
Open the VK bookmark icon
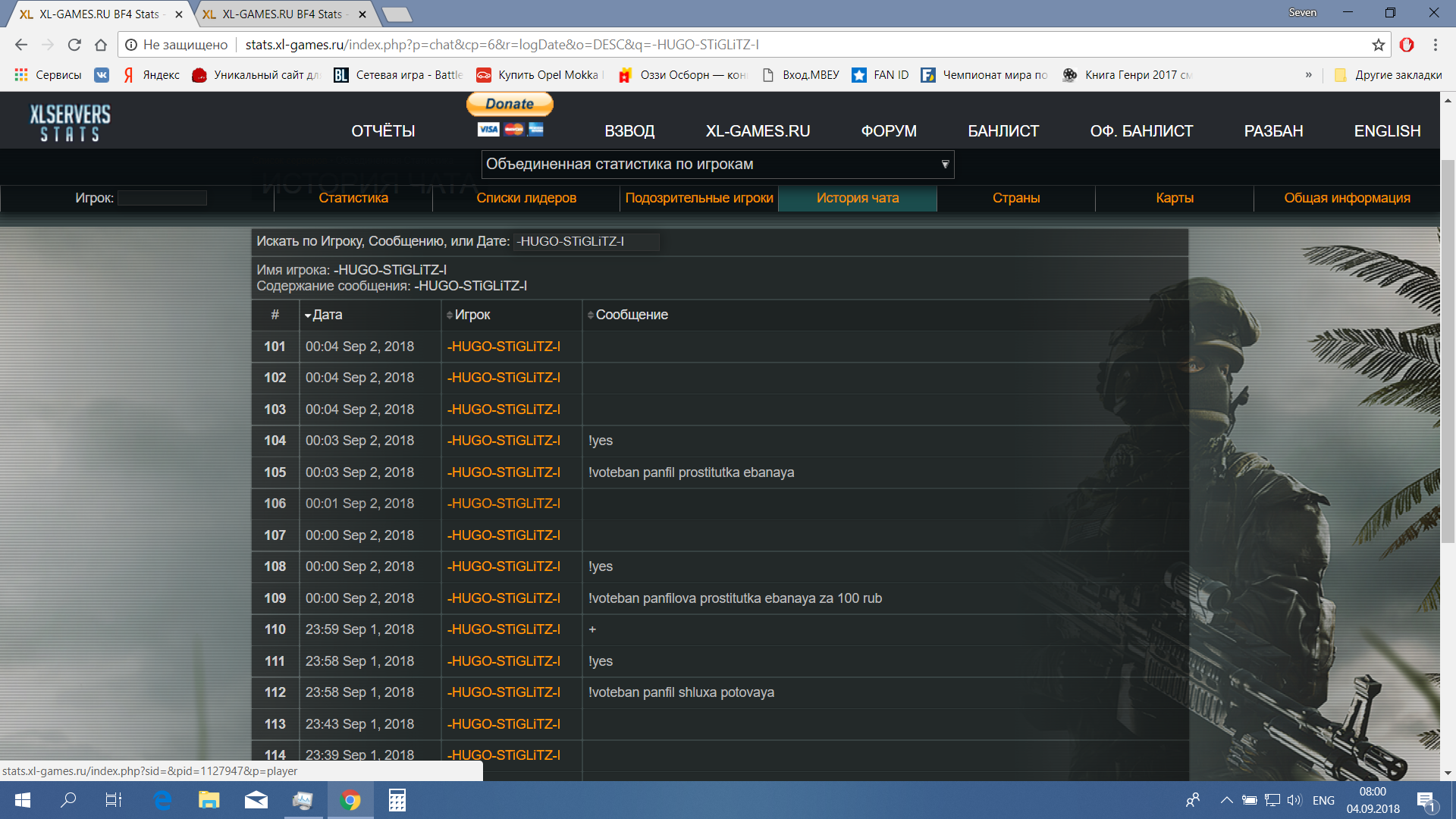(102, 75)
